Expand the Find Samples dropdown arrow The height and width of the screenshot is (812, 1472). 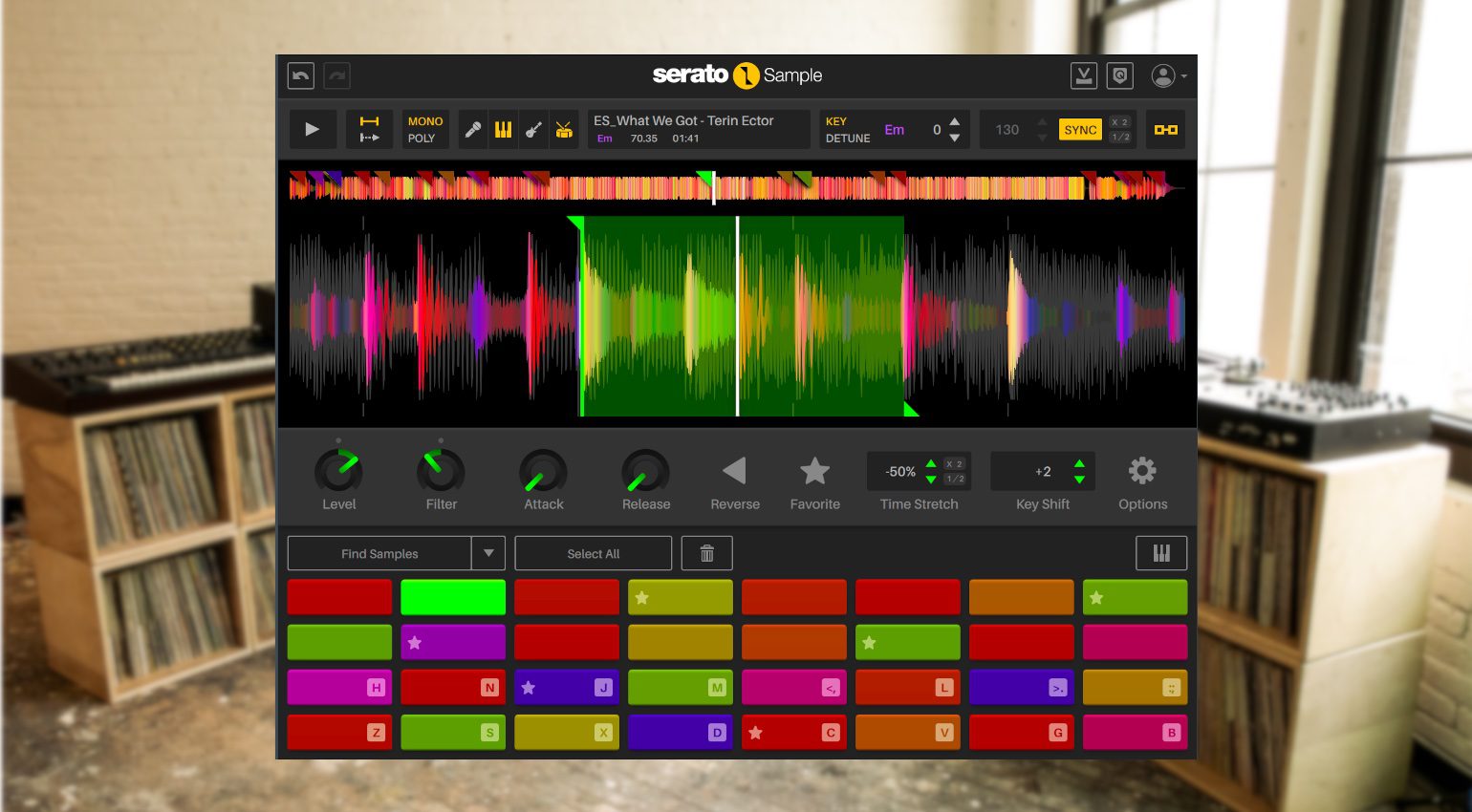coord(488,553)
